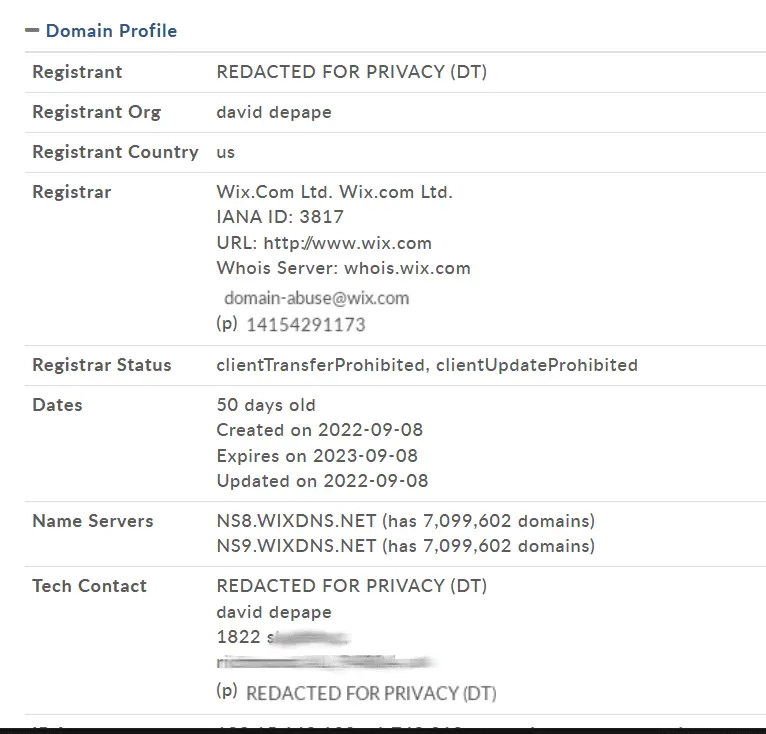Click the clientTransferProhibited status
This screenshot has height=734, width=766.
320,365
